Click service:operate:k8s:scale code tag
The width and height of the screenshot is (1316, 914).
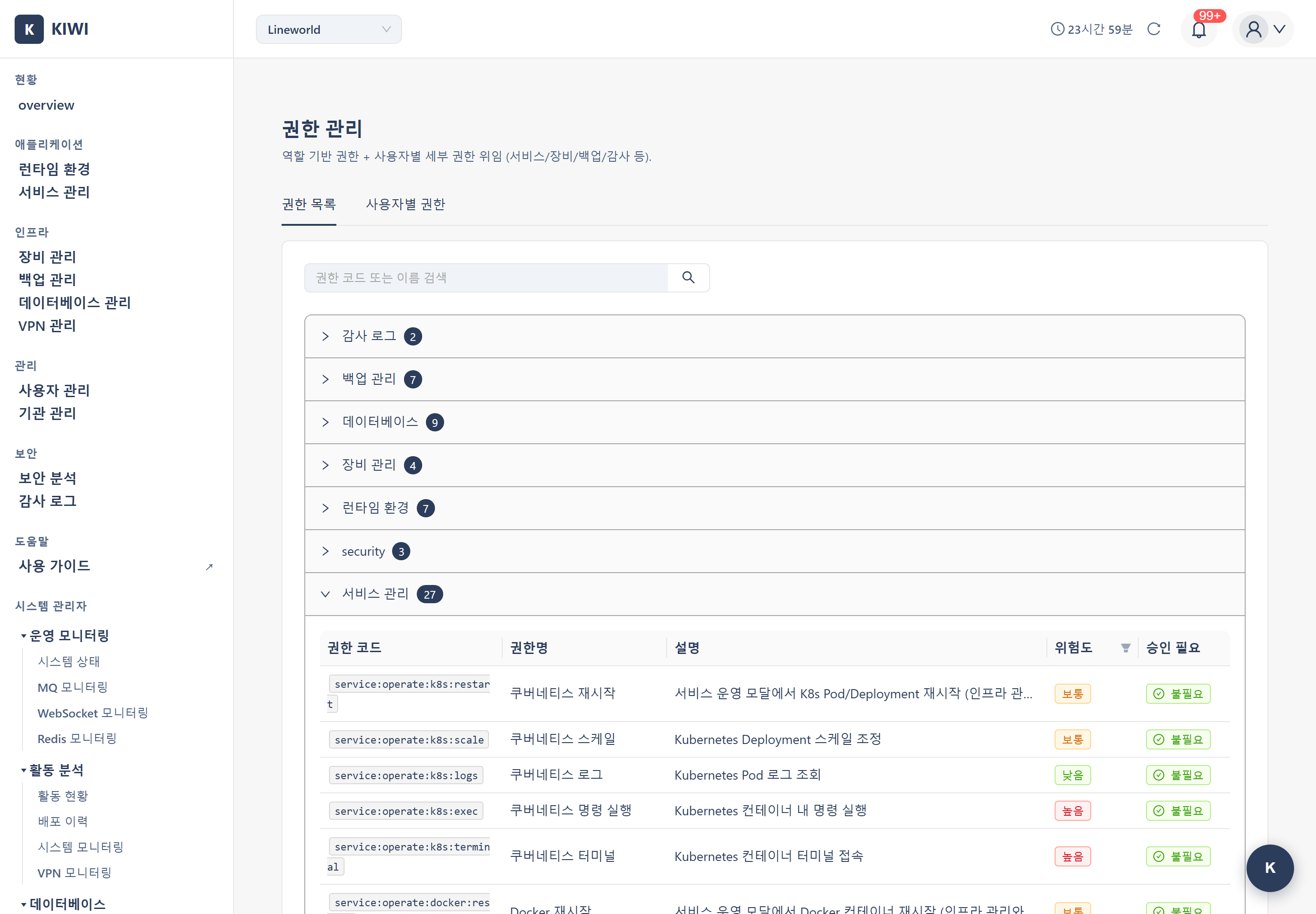(x=409, y=740)
